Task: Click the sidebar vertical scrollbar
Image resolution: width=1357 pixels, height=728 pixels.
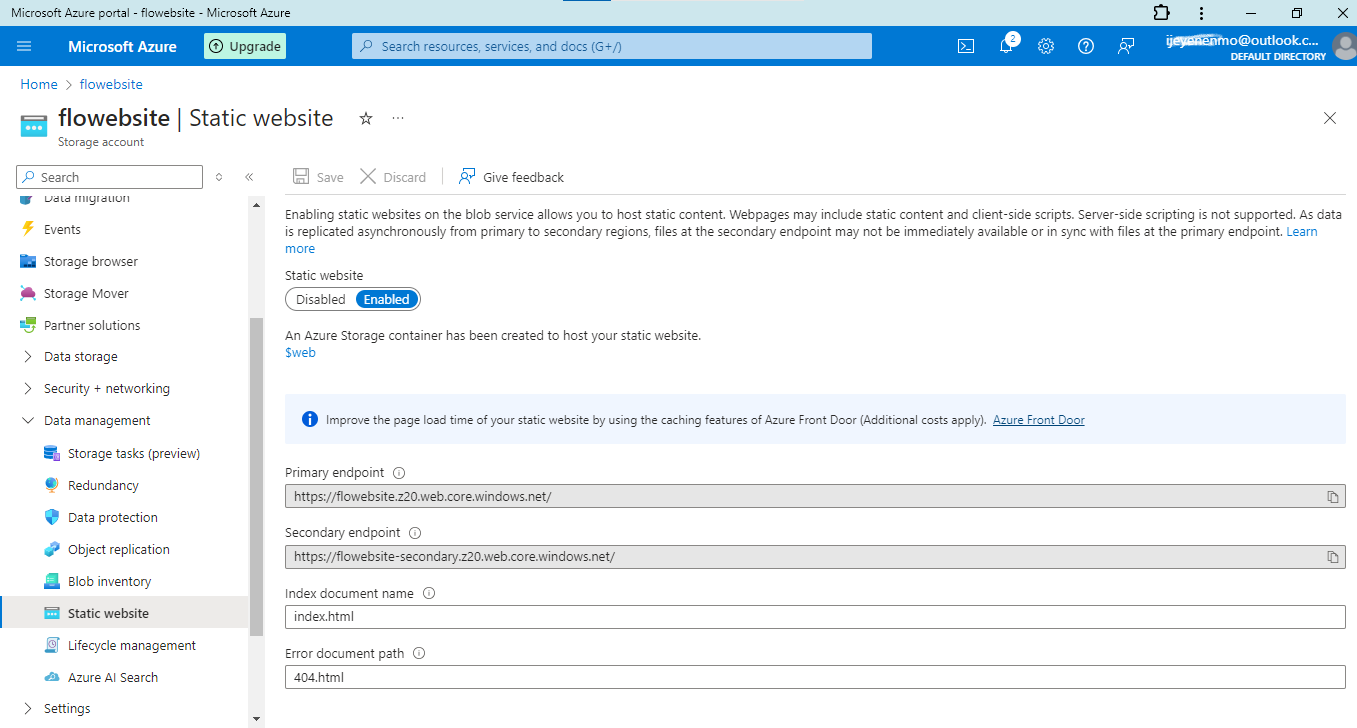Action: click(256, 476)
